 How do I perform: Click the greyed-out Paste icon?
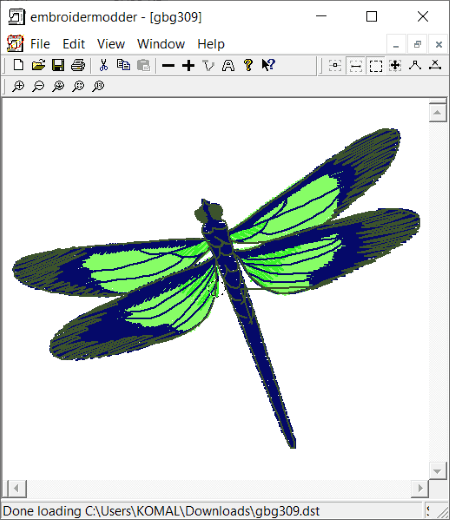(143, 65)
